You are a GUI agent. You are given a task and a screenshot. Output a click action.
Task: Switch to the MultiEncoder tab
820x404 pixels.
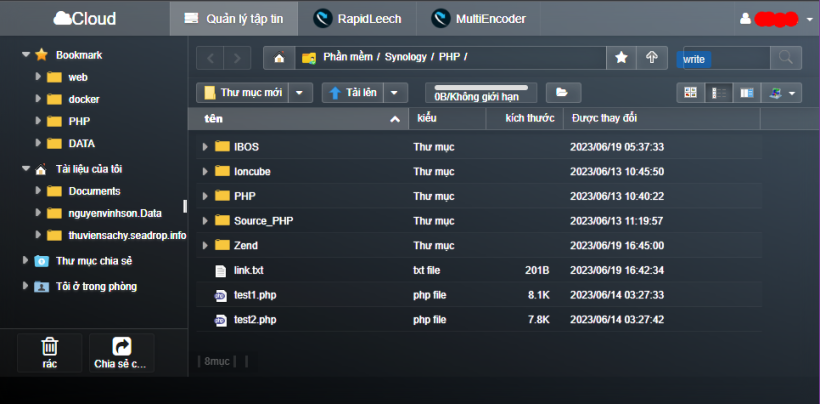(479, 19)
